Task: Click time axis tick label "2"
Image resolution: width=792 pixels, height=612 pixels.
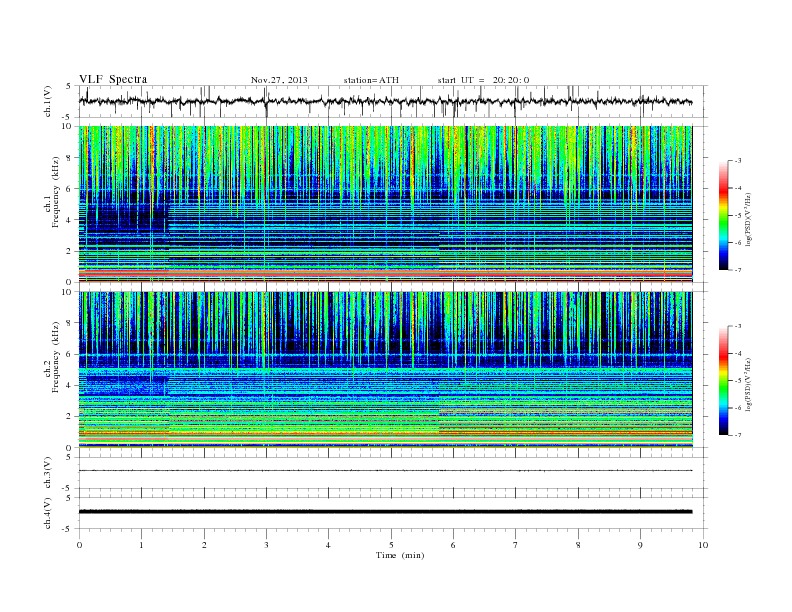Action: (204, 545)
